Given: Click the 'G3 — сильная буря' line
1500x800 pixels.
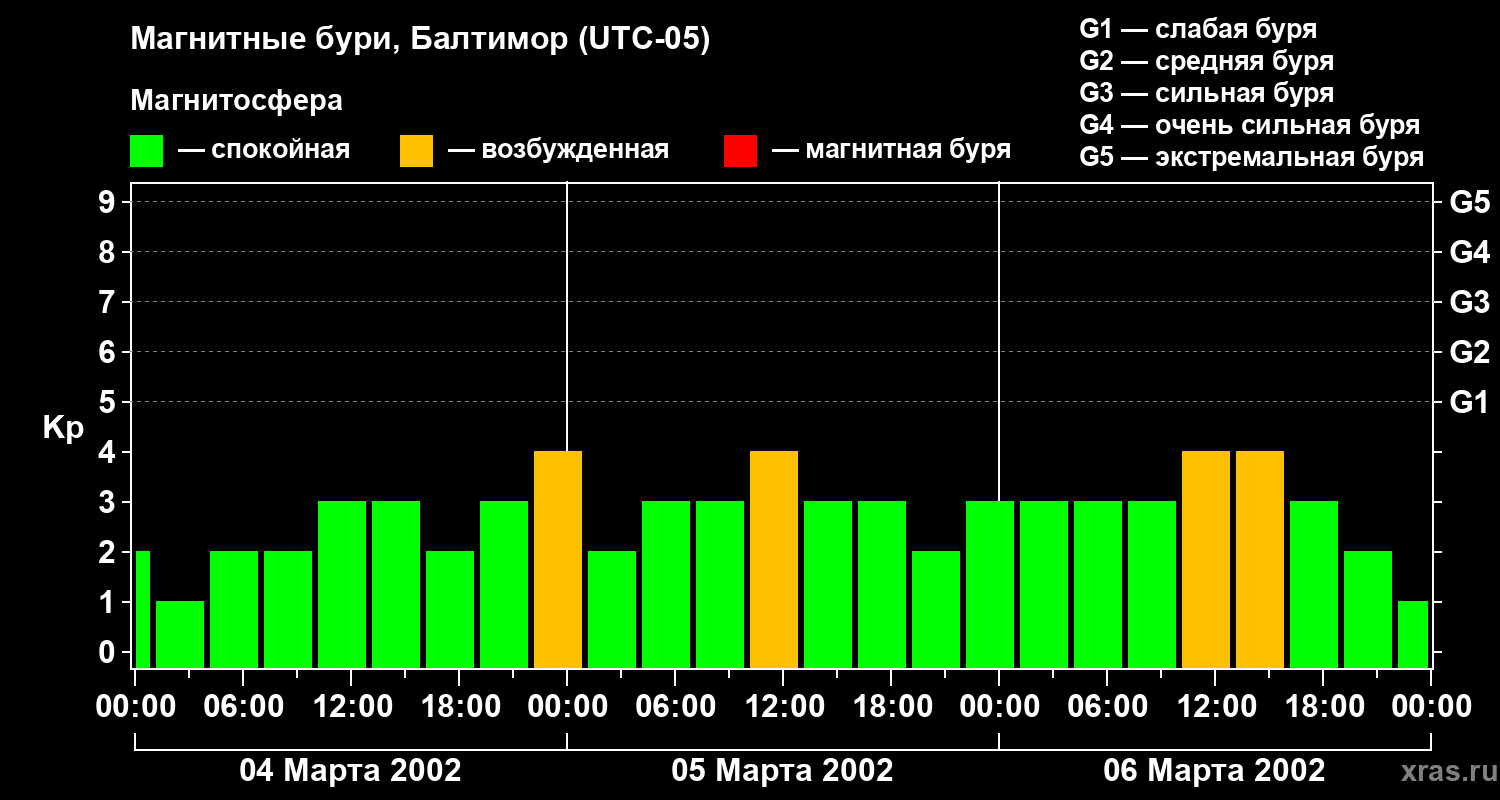Looking at the screenshot, I should [1207, 93].
